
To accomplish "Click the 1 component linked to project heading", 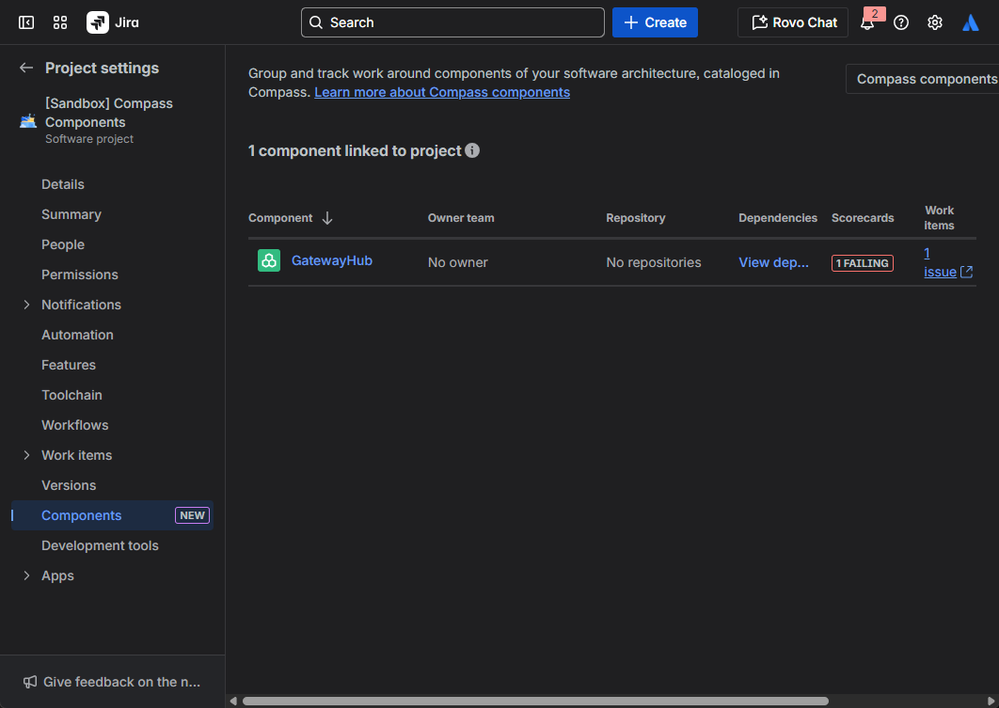I will click(x=354, y=150).
